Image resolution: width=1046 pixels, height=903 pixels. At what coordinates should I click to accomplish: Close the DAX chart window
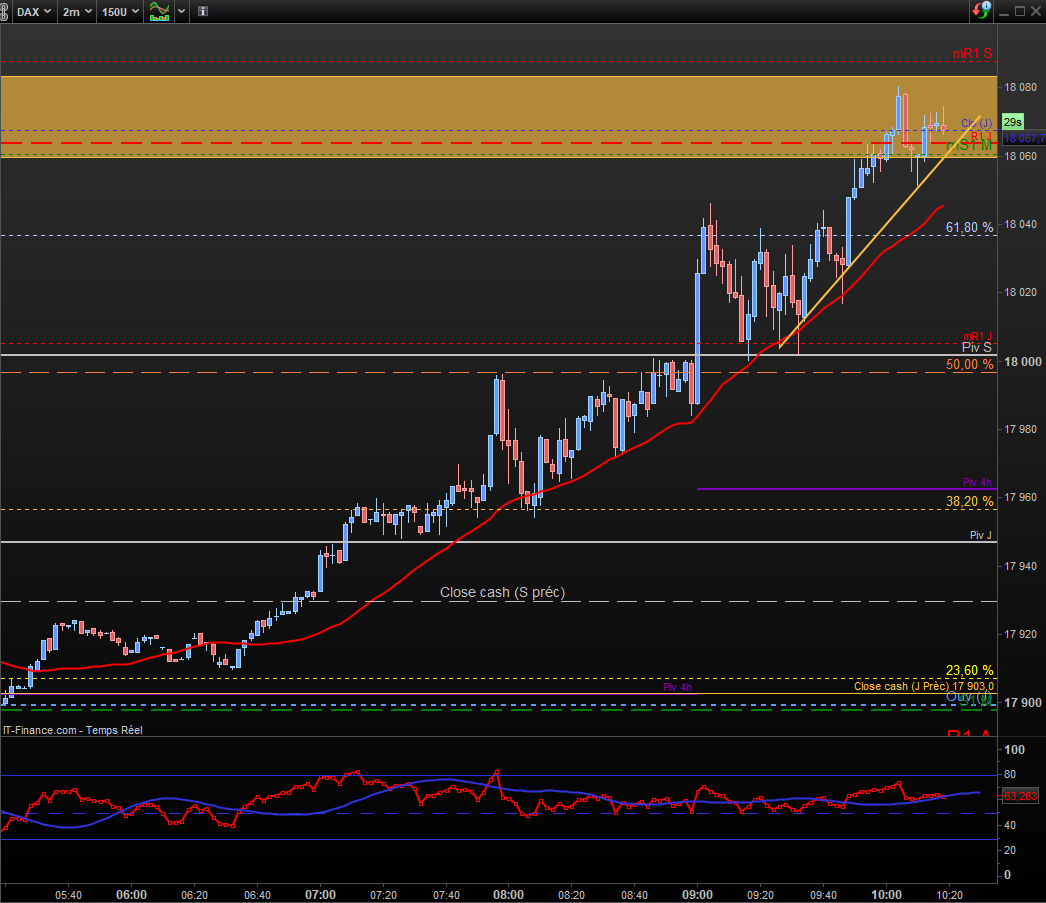(x=1036, y=11)
